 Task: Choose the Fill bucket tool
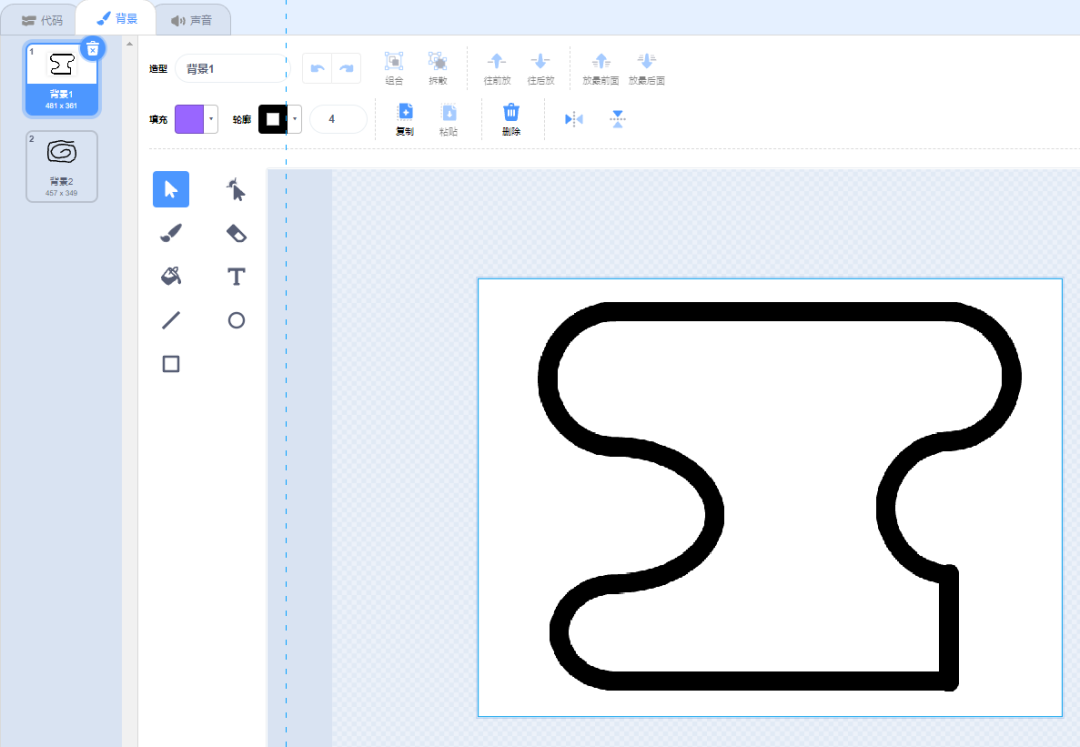[x=171, y=277]
